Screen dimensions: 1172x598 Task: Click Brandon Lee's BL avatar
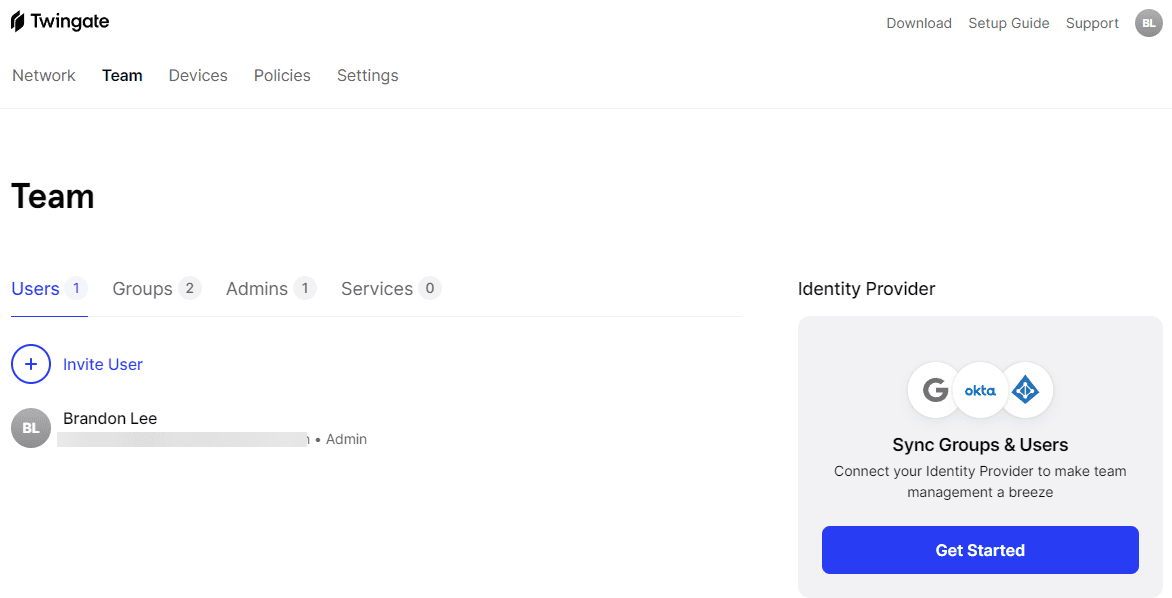[31, 428]
